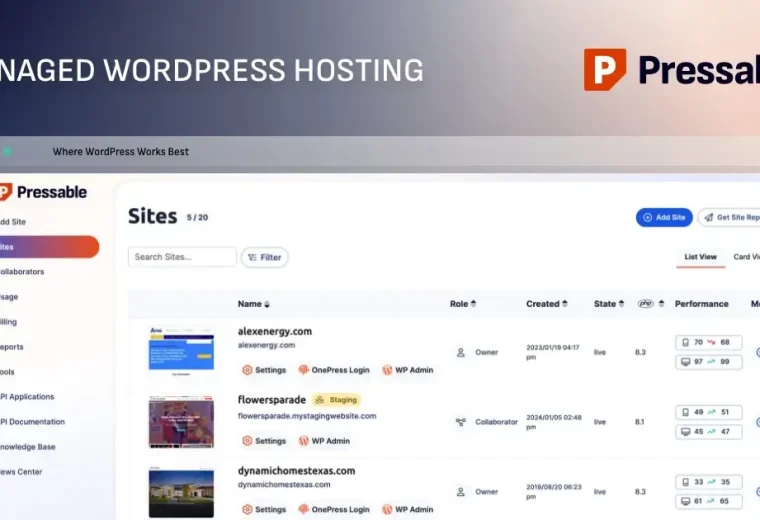Click the Get Site Report button
Screen dimensions: 760x520
(x=729, y=218)
